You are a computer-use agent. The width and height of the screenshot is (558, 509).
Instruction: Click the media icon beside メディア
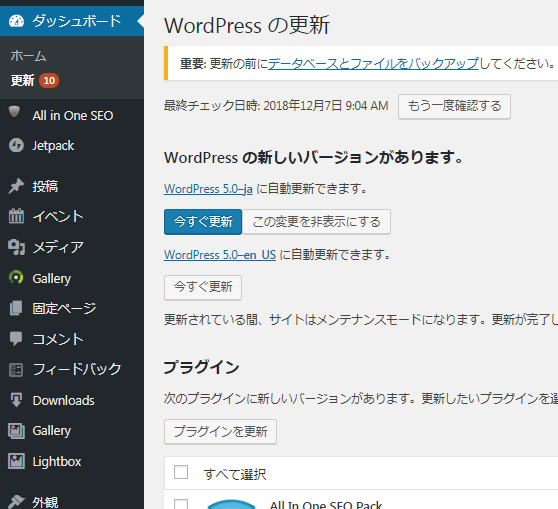coord(16,247)
